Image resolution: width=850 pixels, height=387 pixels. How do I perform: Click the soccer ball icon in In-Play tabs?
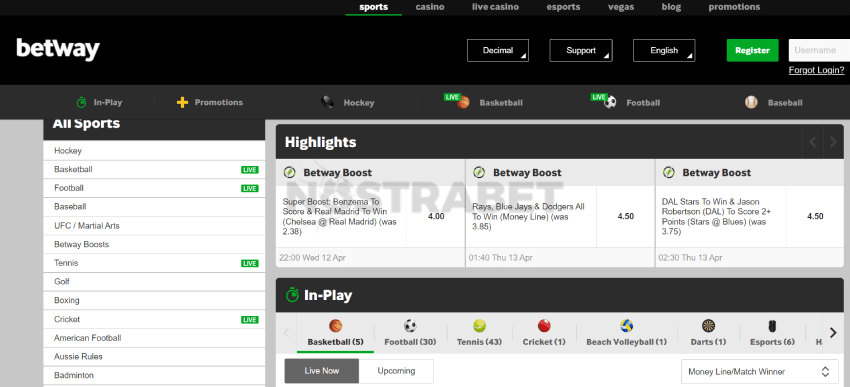[410, 326]
